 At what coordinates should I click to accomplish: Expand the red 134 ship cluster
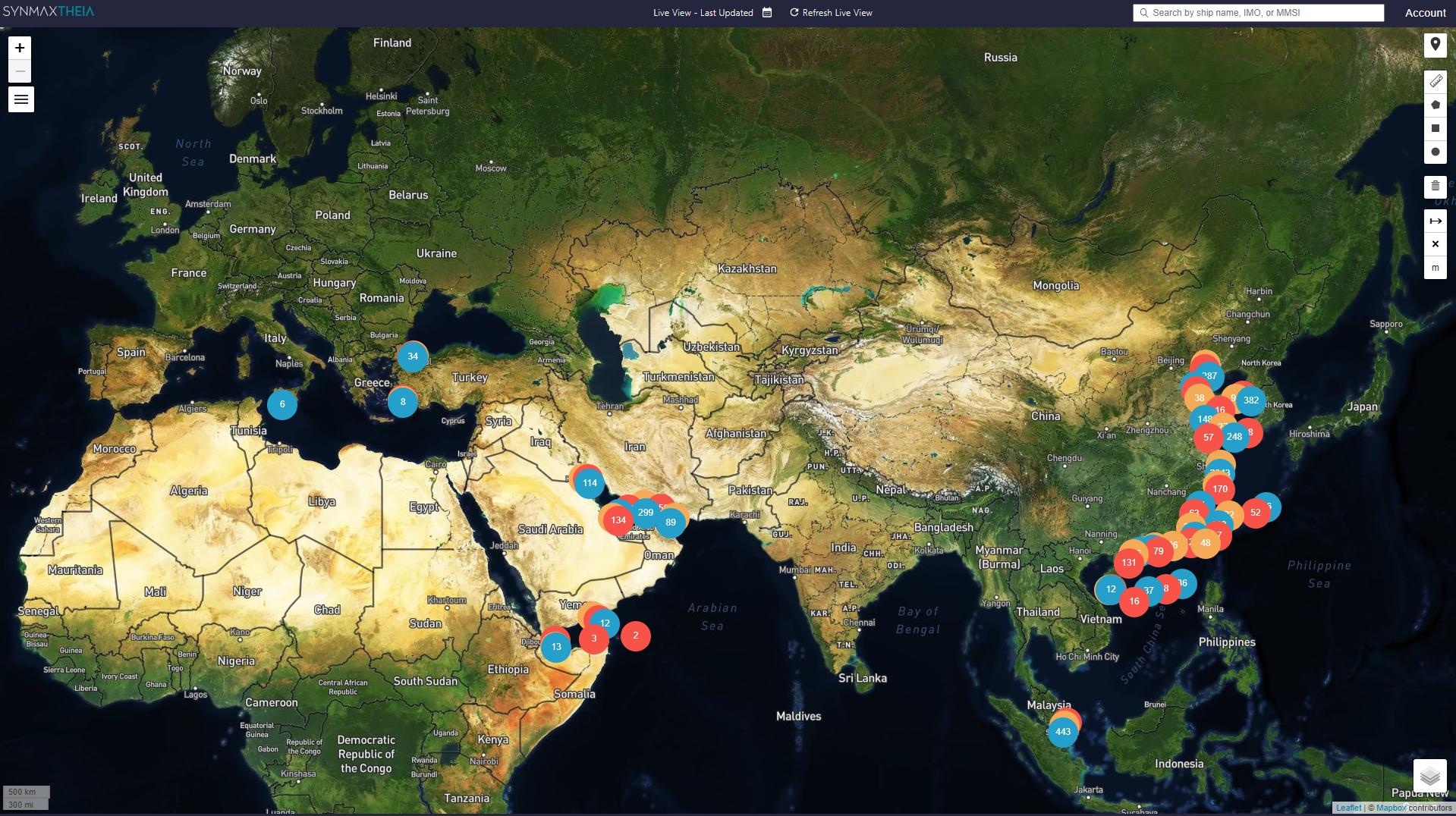[x=618, y=520]
